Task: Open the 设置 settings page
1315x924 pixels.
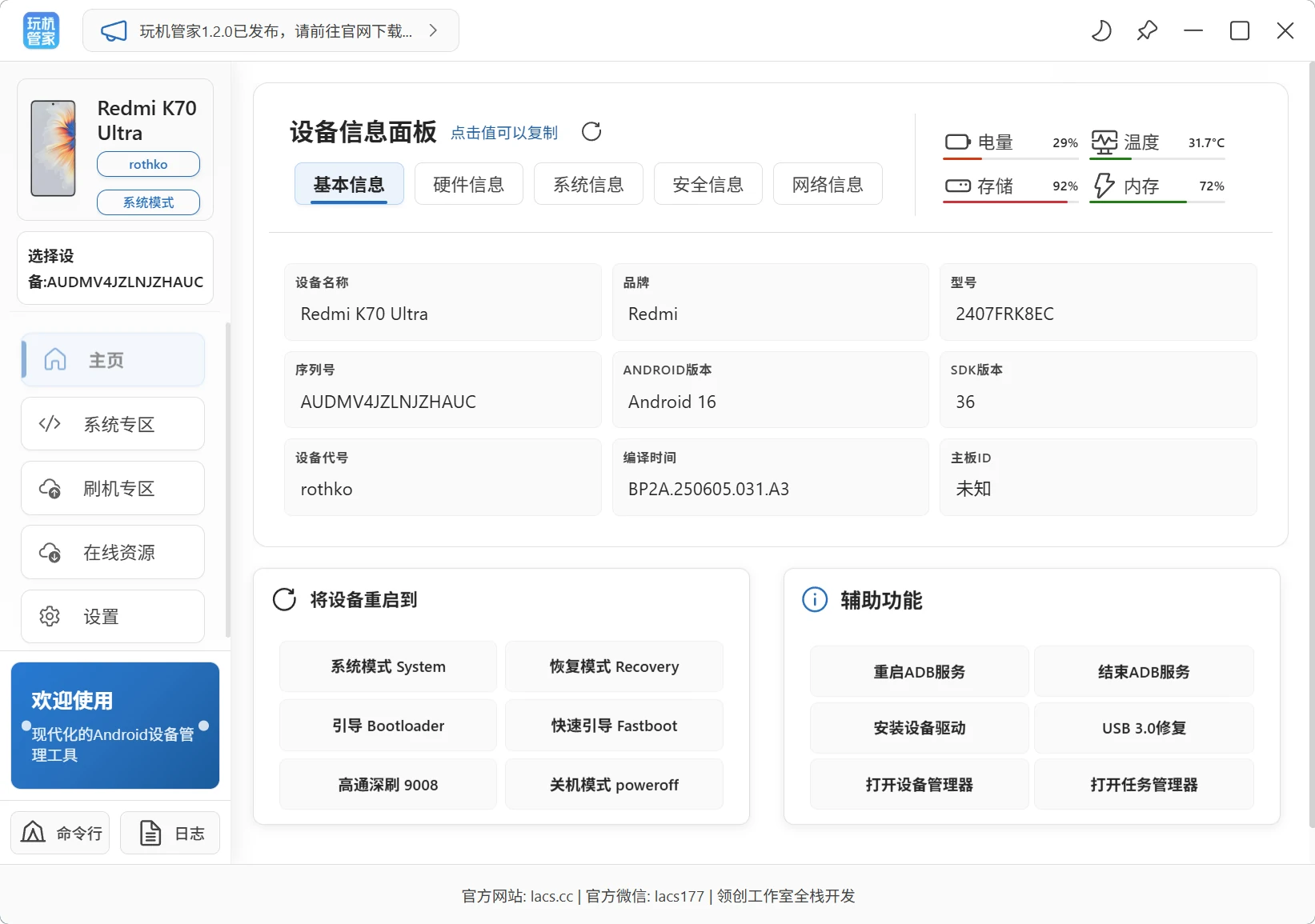Action: tap(112, 616)
